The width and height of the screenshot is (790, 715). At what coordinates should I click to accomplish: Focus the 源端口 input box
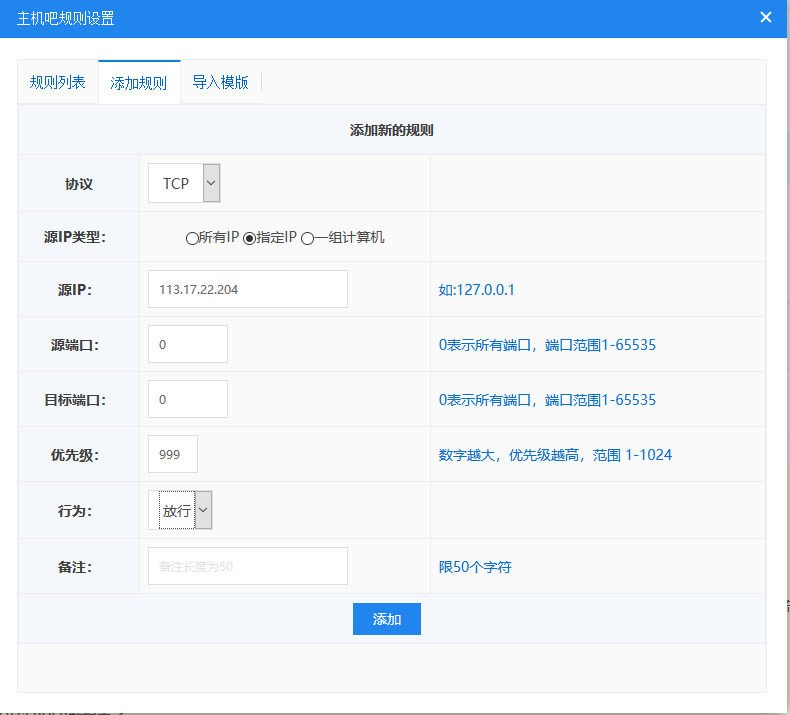pos(187,344)
